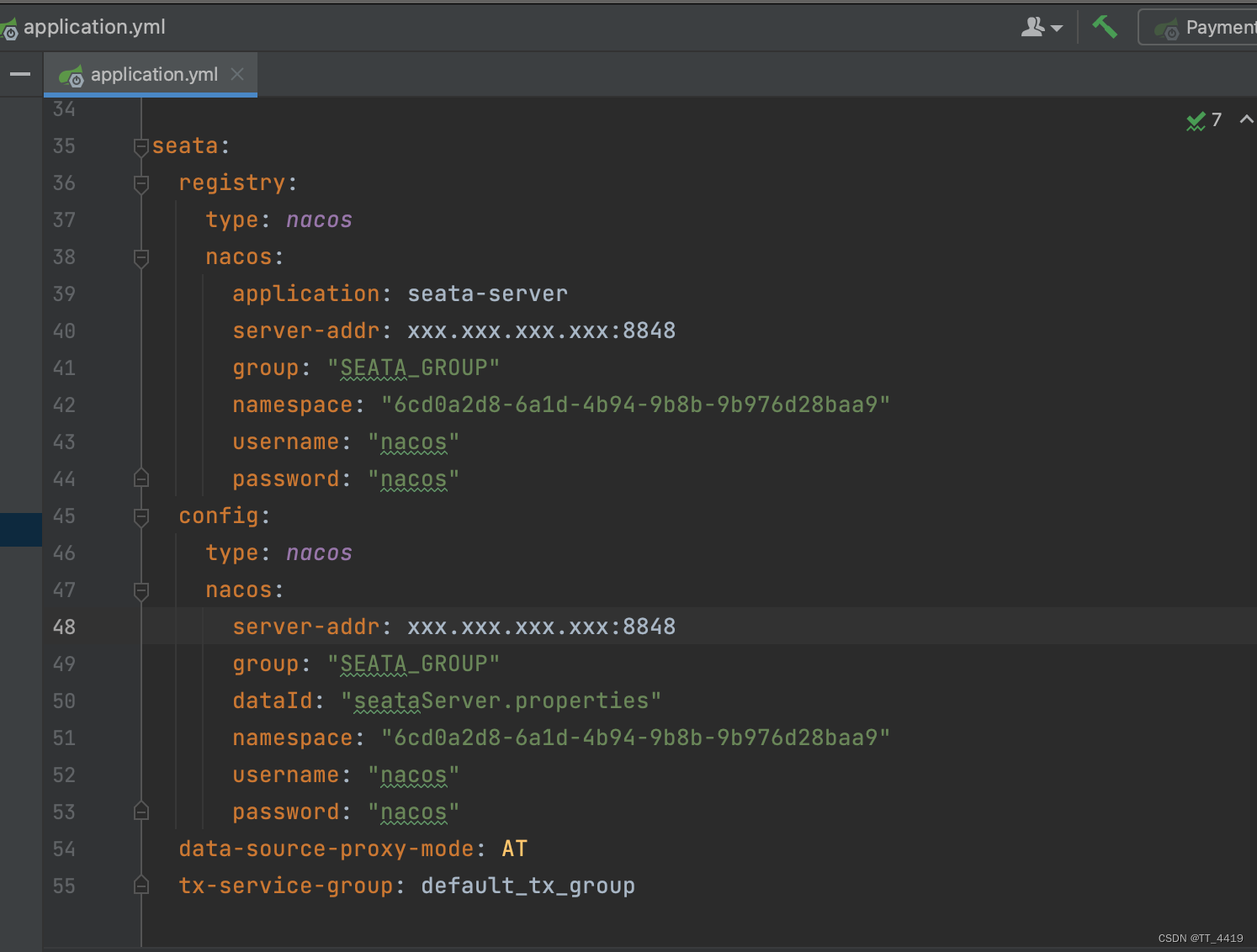Click default_tx_group value on line 55
Image resolution: width=1257 pixels, height=952 pixels.
528,886
